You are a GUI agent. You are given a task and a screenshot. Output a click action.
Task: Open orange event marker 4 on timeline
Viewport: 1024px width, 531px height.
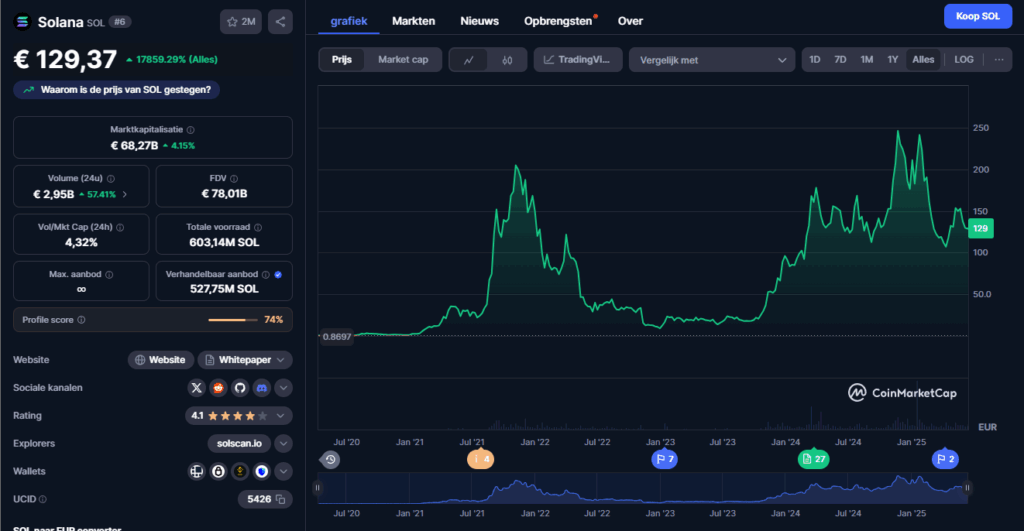click(480, 459)
